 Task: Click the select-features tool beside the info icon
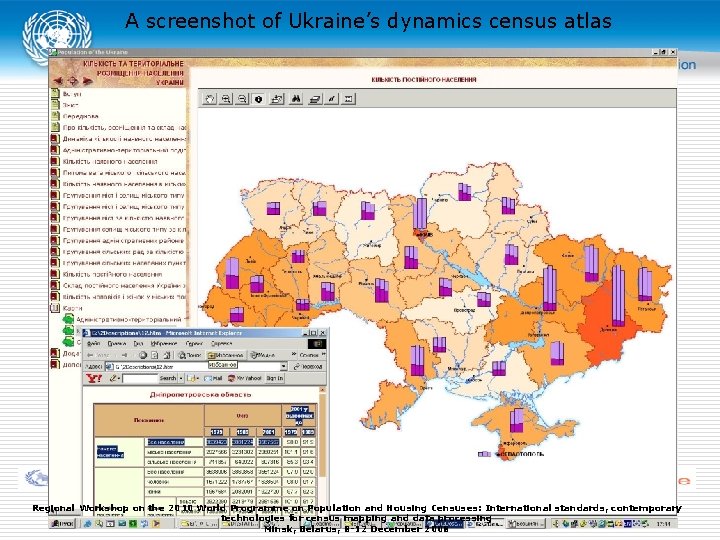276,99
